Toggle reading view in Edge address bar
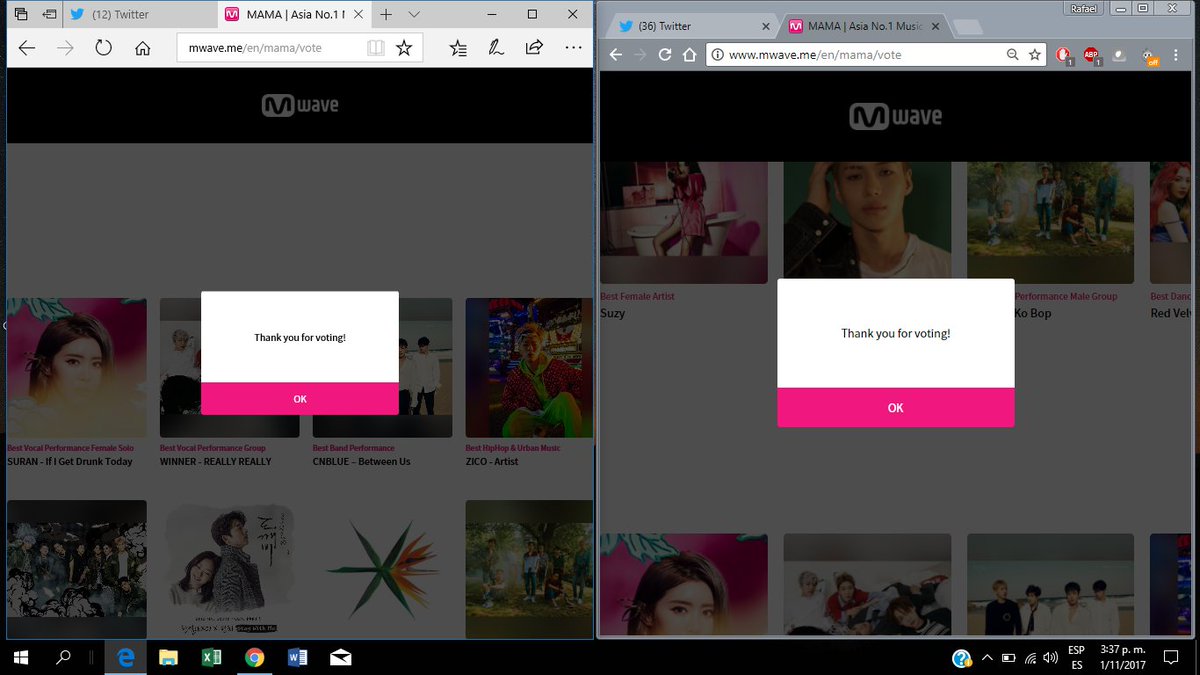The width and height of the screenshot is (1200, 675). (x=375, y=47)
